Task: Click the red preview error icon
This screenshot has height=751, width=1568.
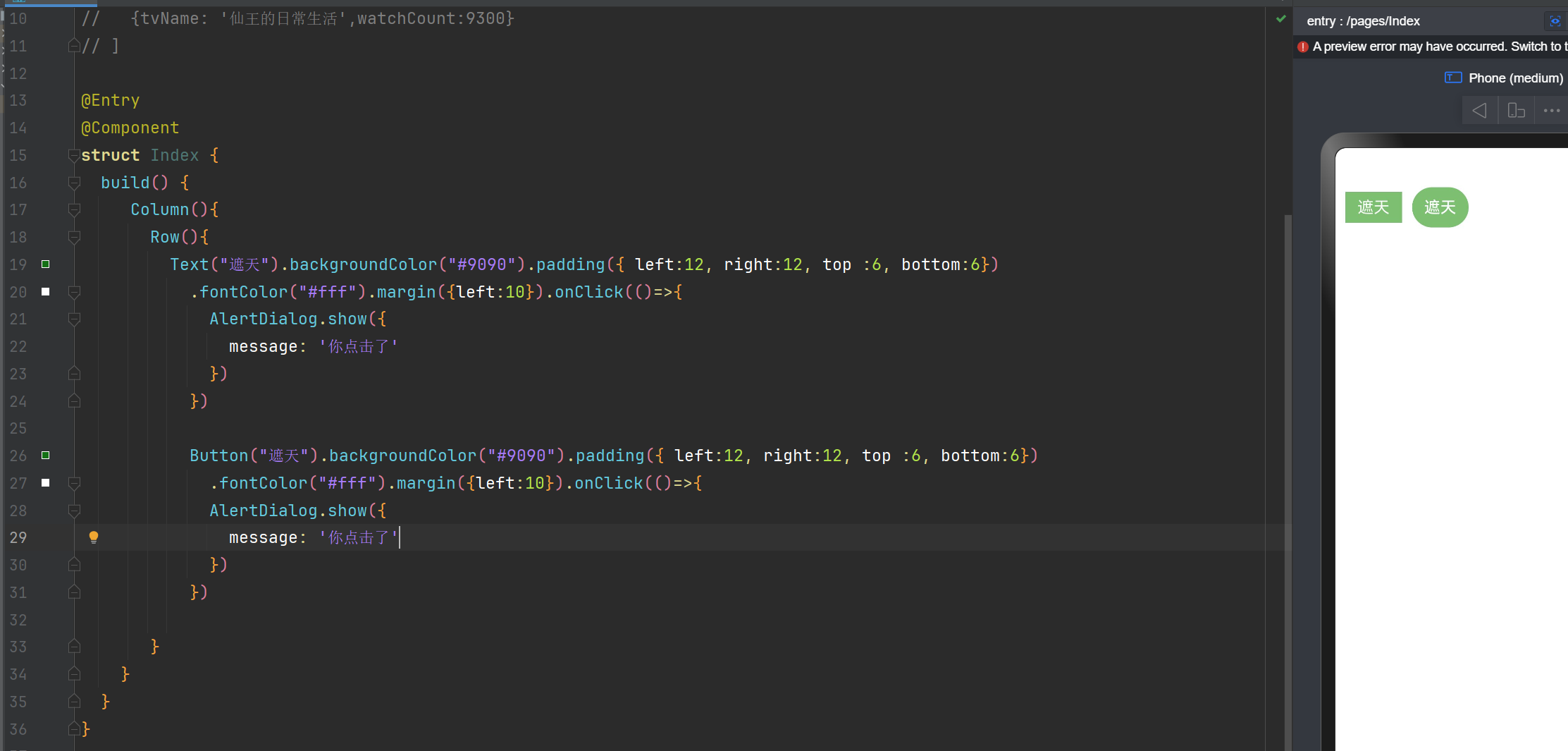Action: pyautogui.click(x=1303, y=47)
